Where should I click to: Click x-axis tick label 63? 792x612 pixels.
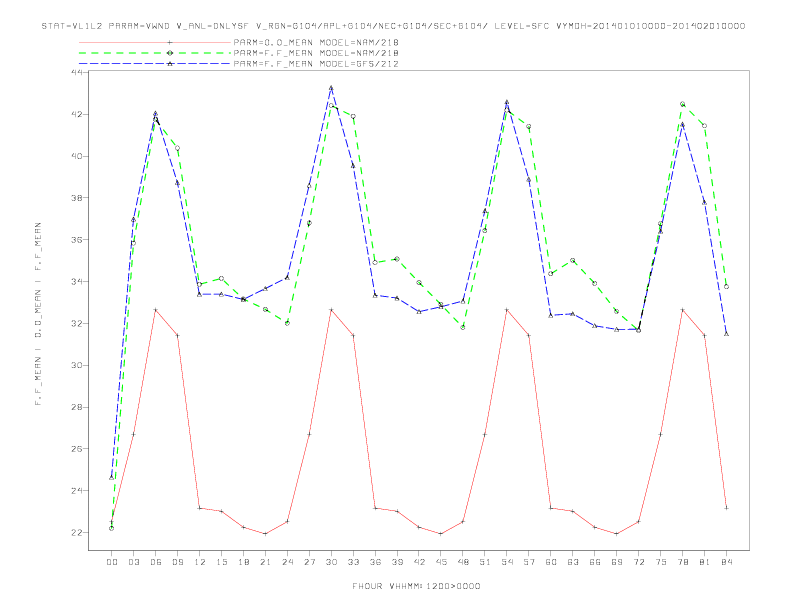click(573, 562)
